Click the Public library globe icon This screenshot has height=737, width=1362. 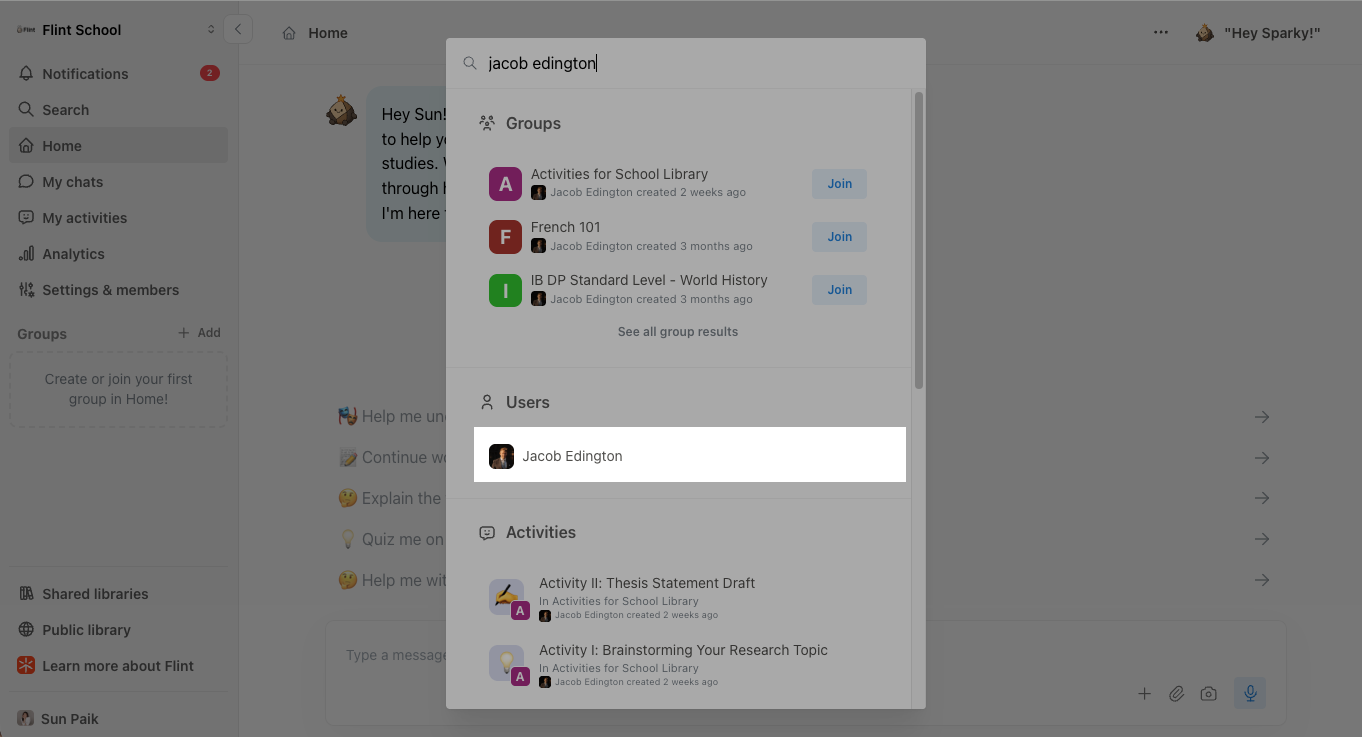26,630
